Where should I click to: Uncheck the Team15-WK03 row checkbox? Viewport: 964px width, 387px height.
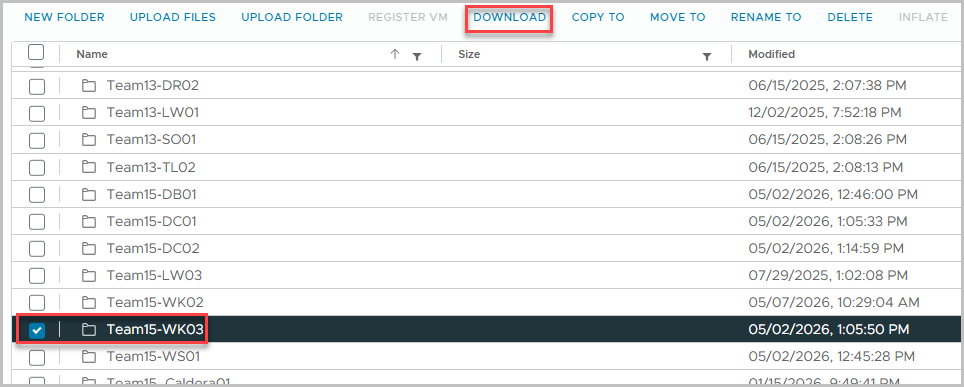(x=37, y=330)
